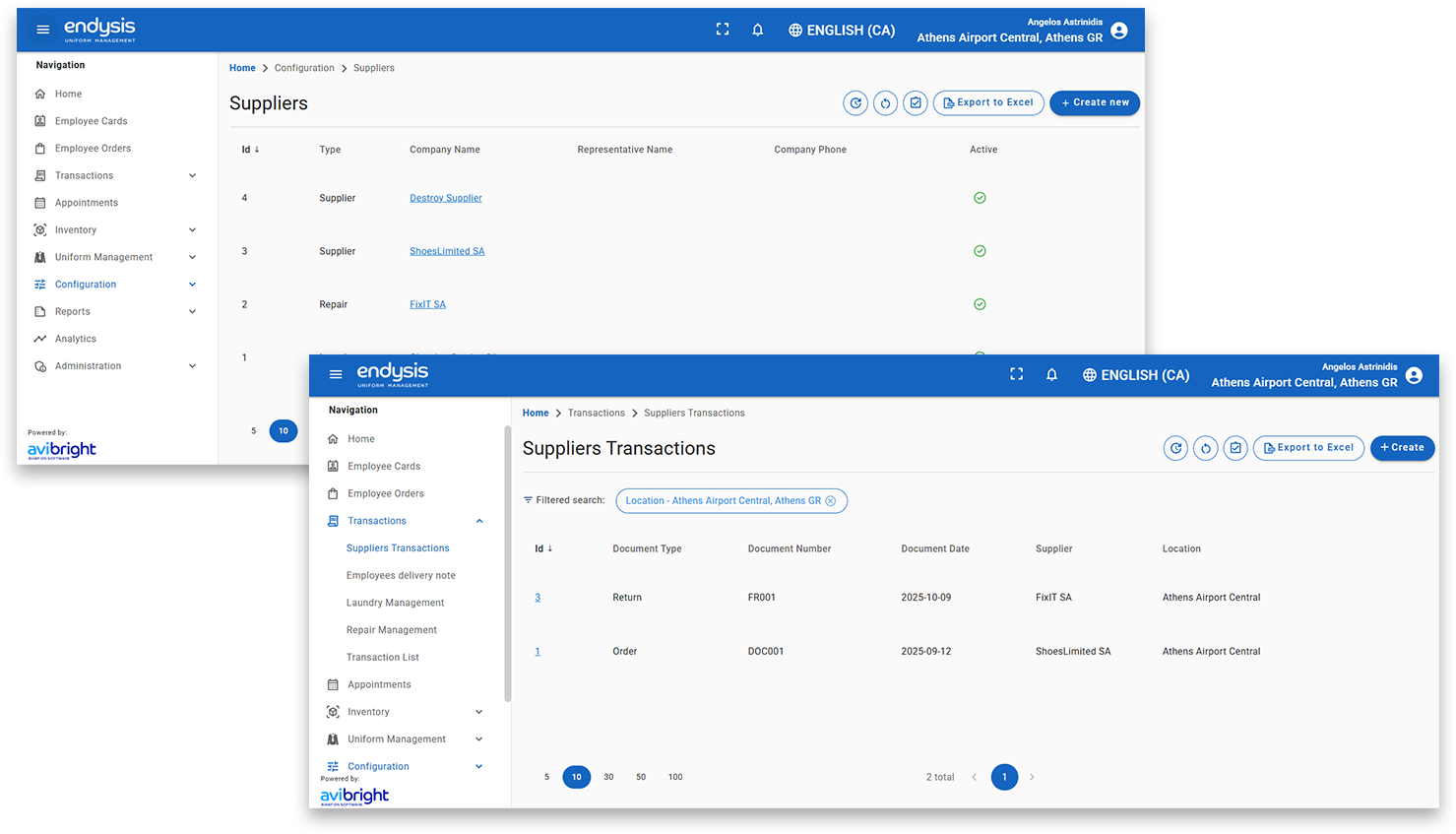This screenshot has width=1456, height=834.
Task: Select Laundry Management menu item
Action: [x=395, y=603]
